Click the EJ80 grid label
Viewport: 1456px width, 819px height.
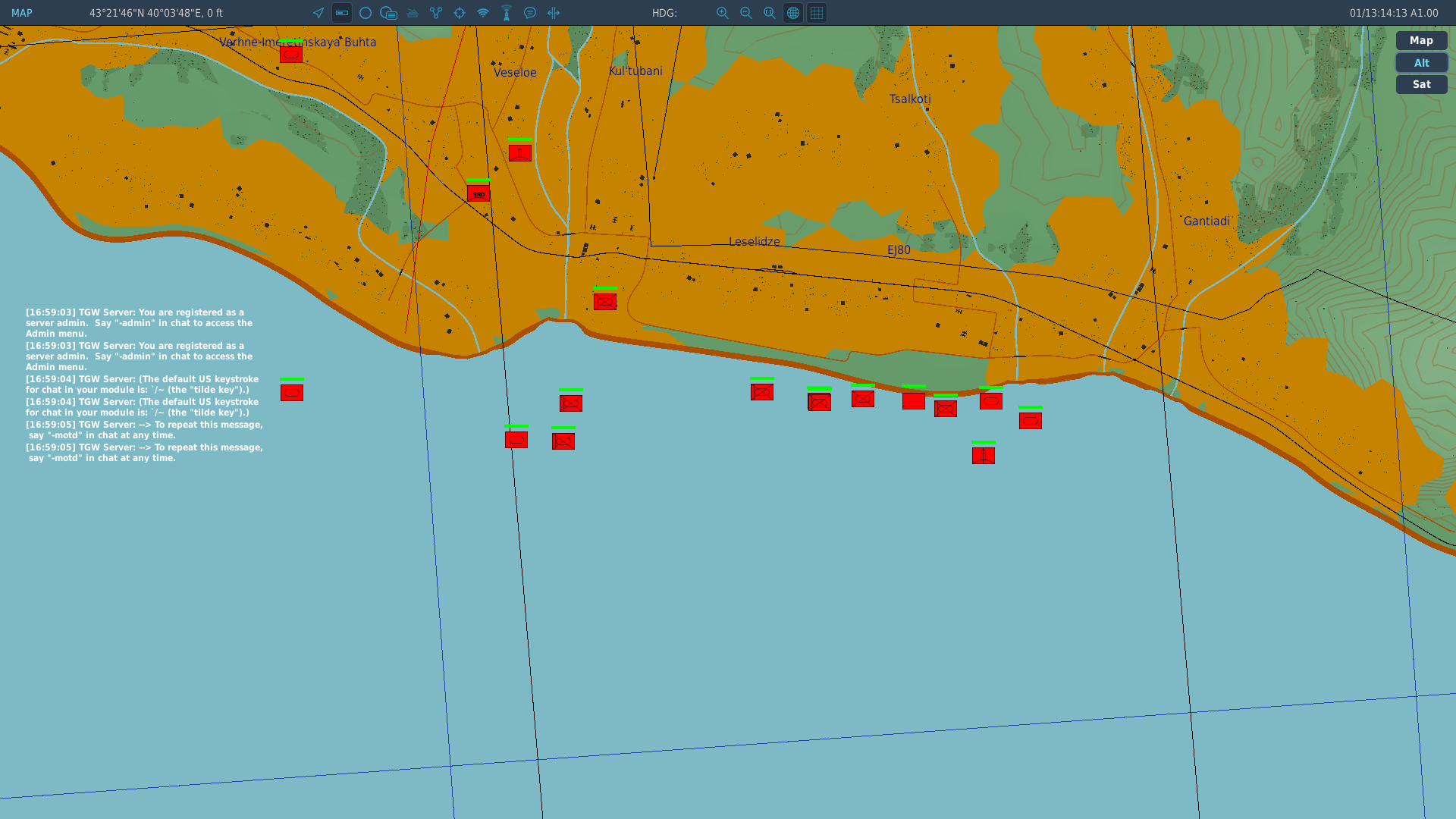[x=899, y=249]
